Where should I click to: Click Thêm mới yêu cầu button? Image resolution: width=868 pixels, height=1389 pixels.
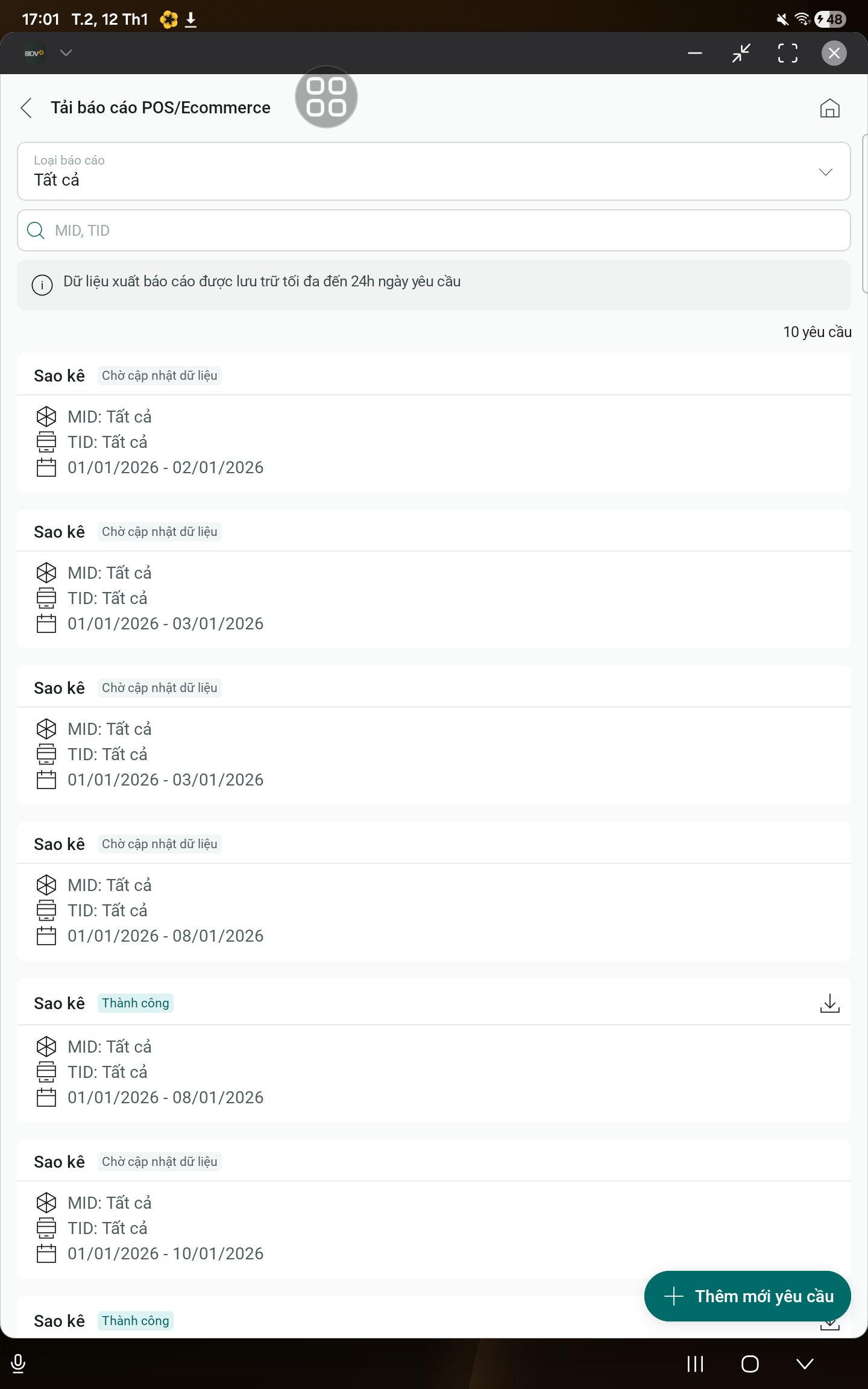coord(747,1296)
